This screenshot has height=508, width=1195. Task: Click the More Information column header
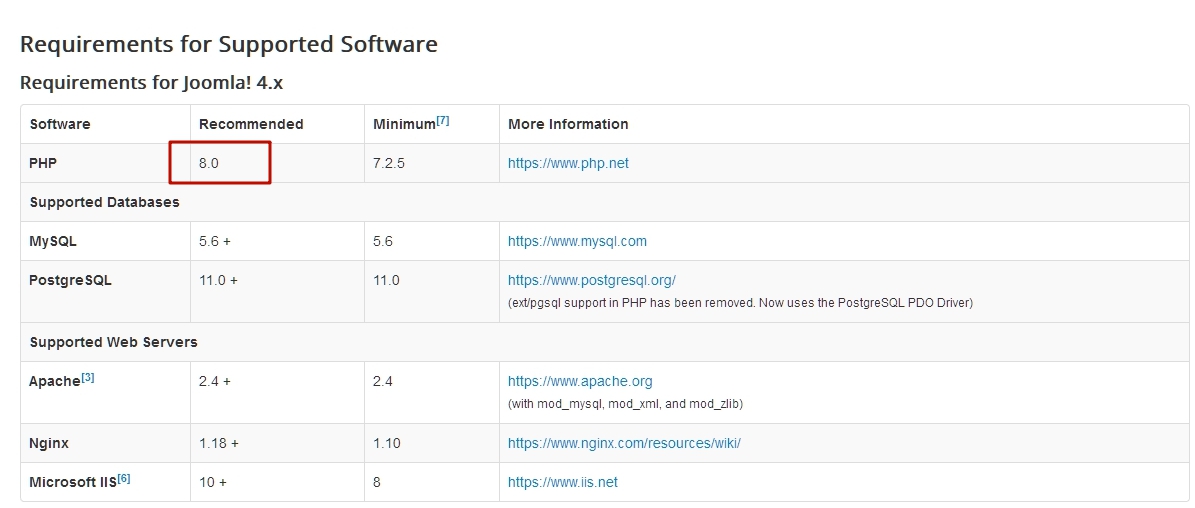coord(568,124)
